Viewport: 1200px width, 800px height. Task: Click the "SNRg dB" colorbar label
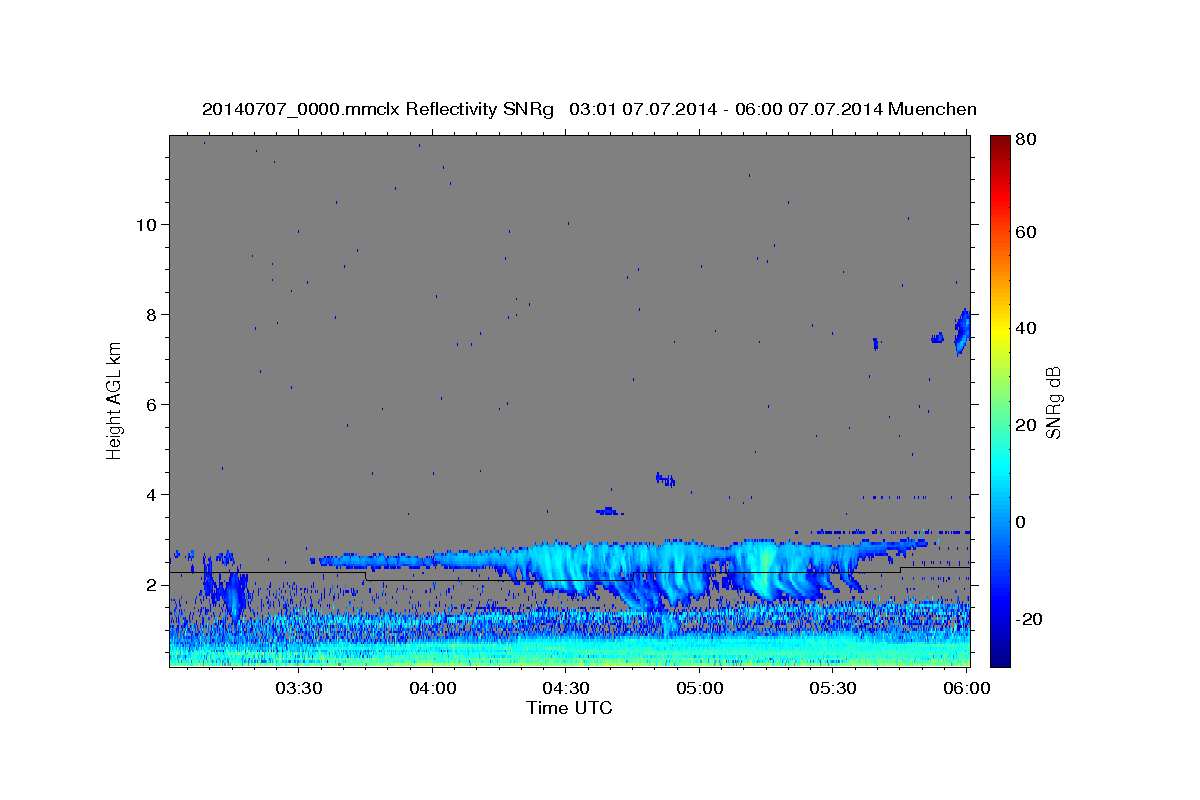(1053, 403)
